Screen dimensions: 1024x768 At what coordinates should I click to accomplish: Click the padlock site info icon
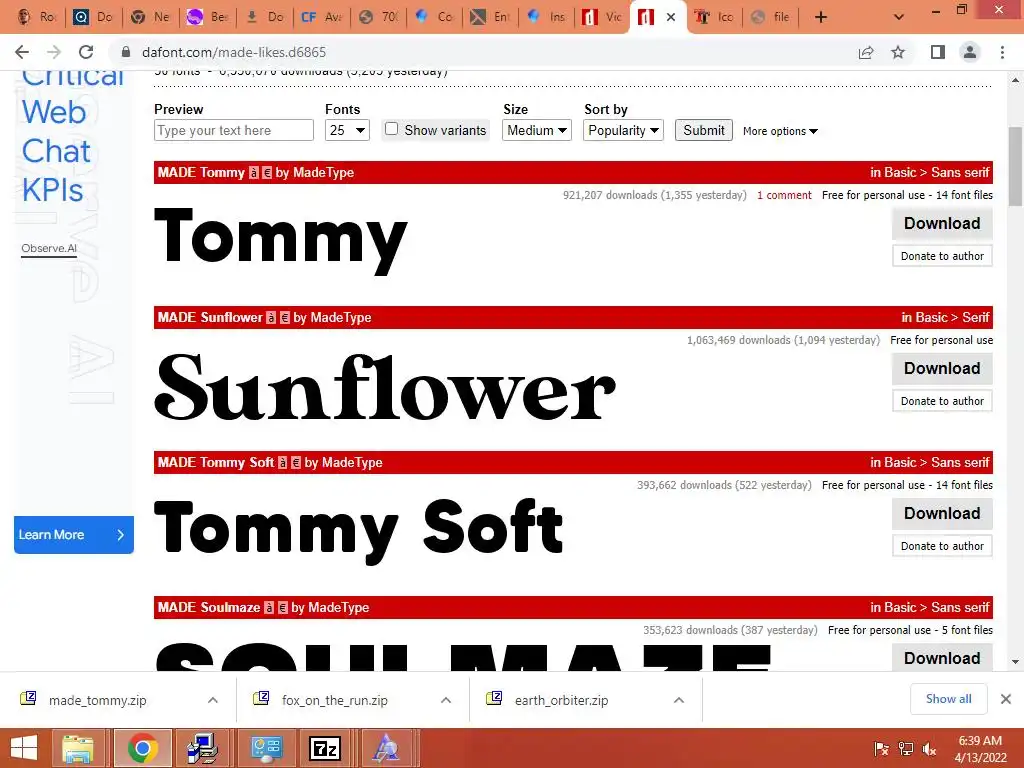127,52
